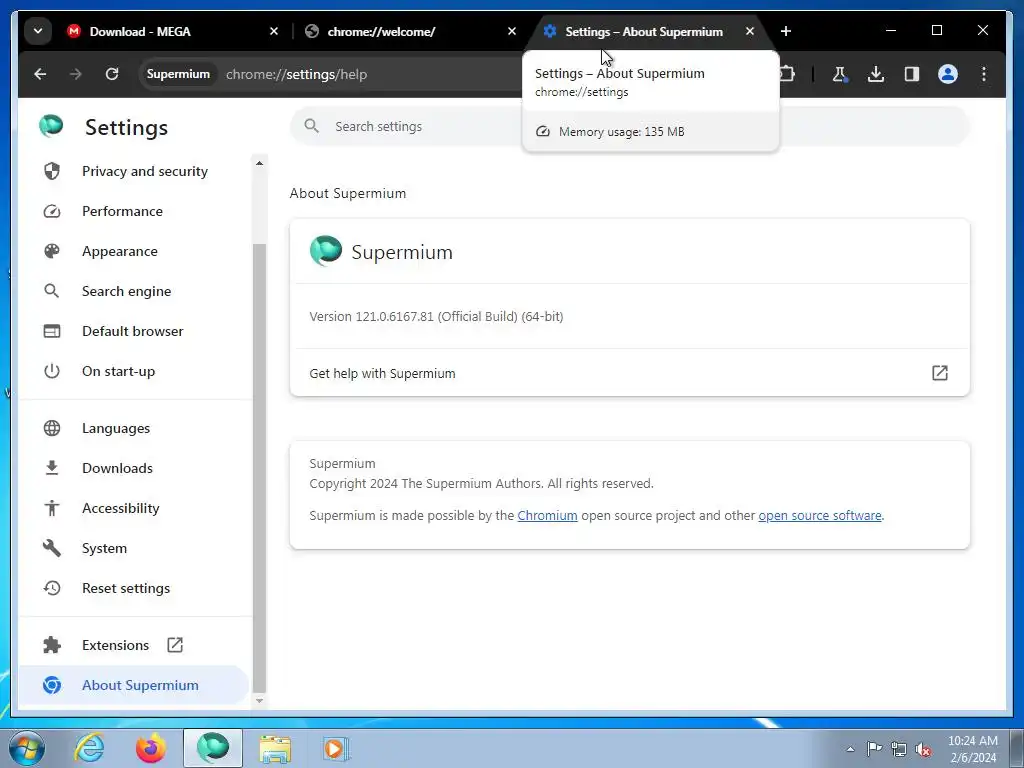Click the version 121.0.6167.81 text

click(436, 317)
